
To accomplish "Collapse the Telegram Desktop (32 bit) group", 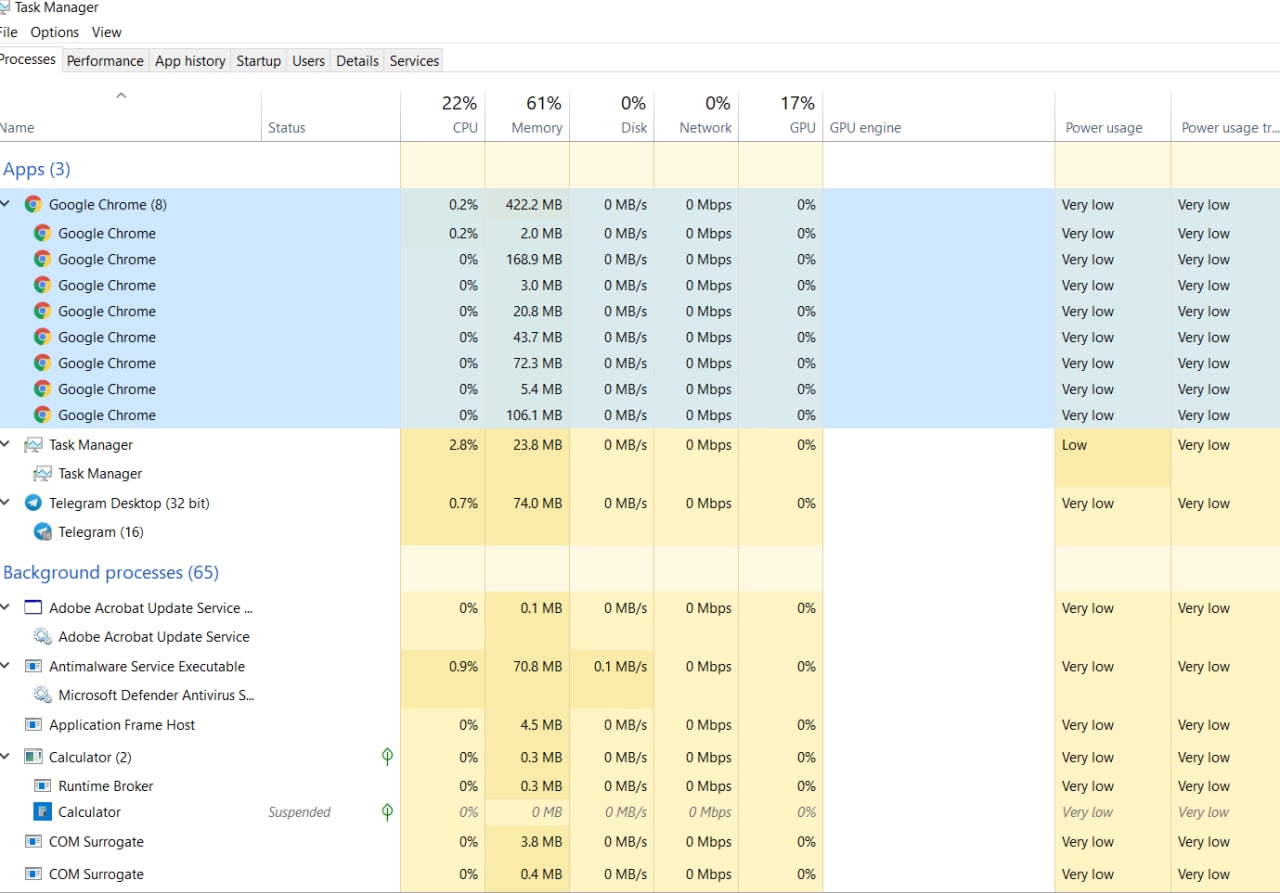I will click(5, 502).
